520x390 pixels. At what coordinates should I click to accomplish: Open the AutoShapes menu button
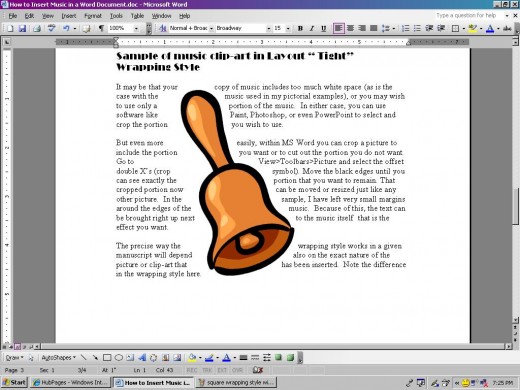point(58,358)
